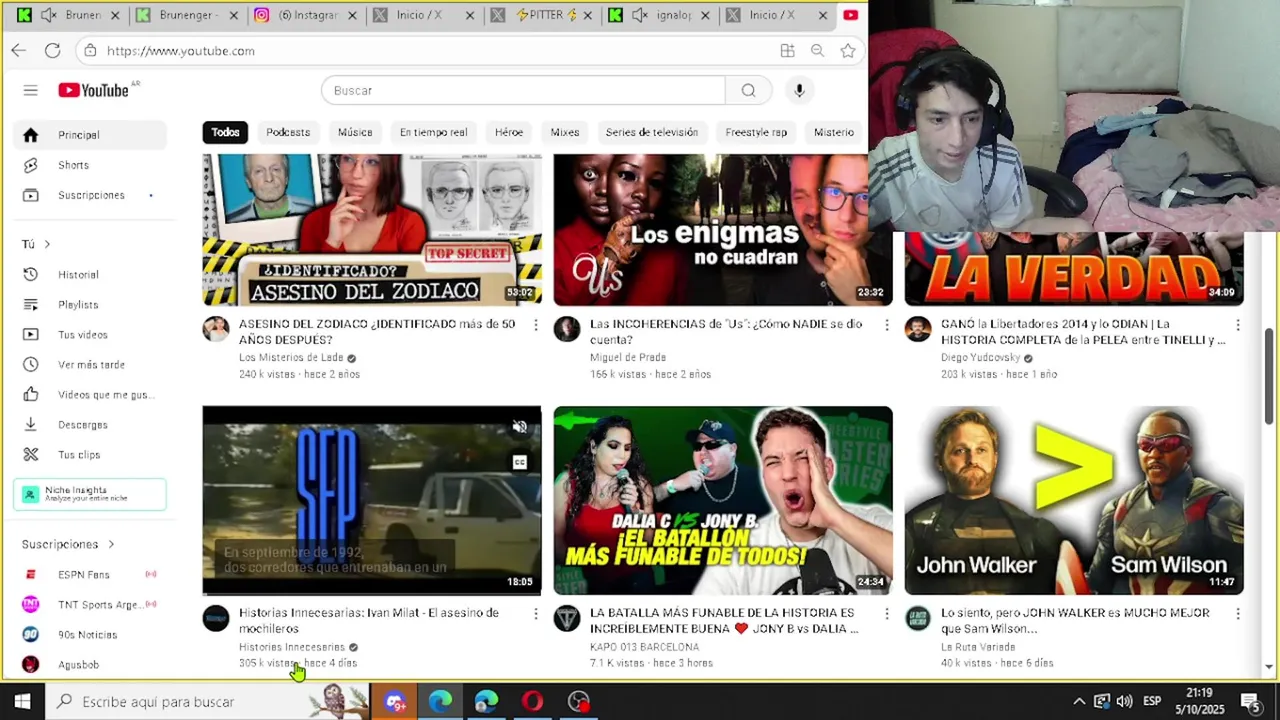Select the Podcasts filter chip
Image resolution: width=1280 pixels, height=720 pixels.
288,132
